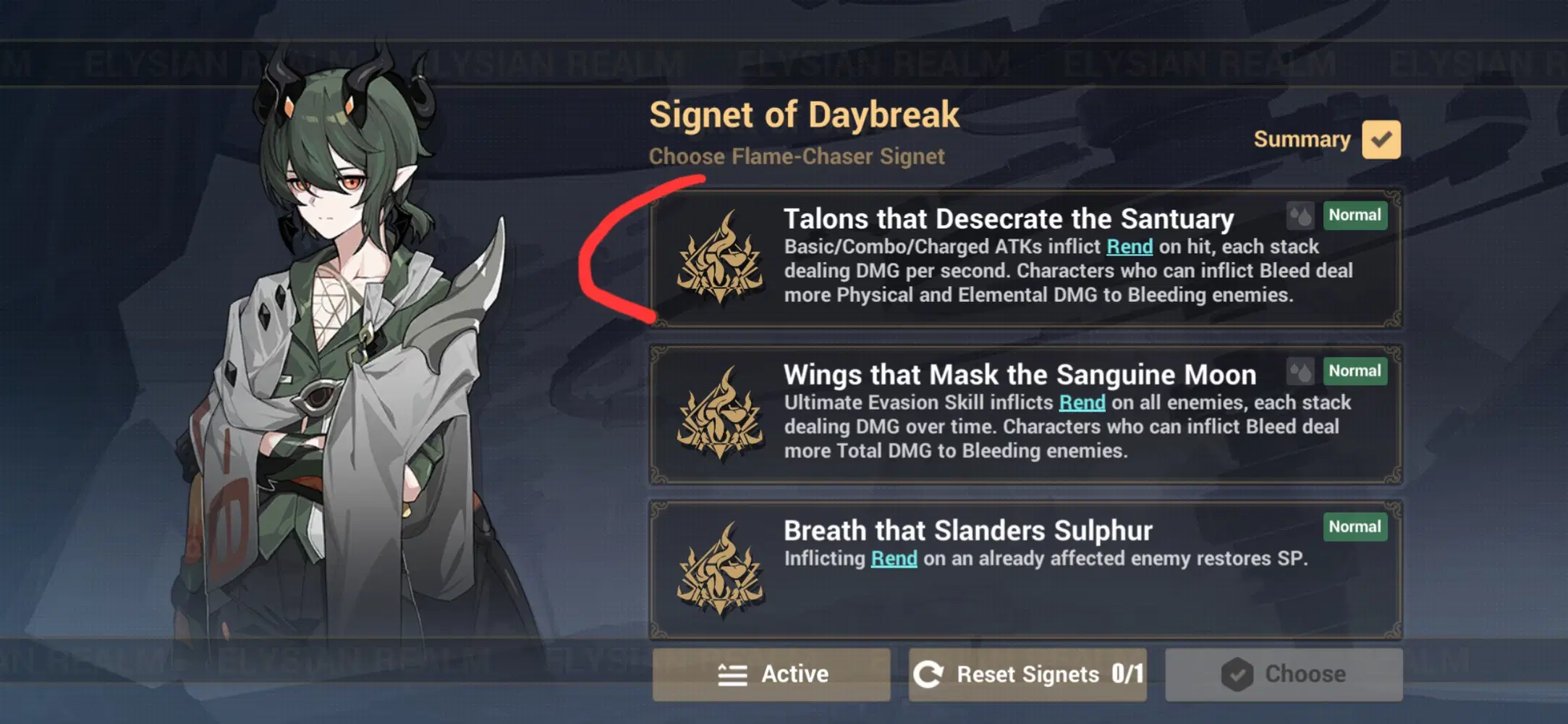Viewport: 1568px width, 724px height.
Task: Reset Signets using the 0/1 button
Action: pyautogui.click(x=1027, y=675)
